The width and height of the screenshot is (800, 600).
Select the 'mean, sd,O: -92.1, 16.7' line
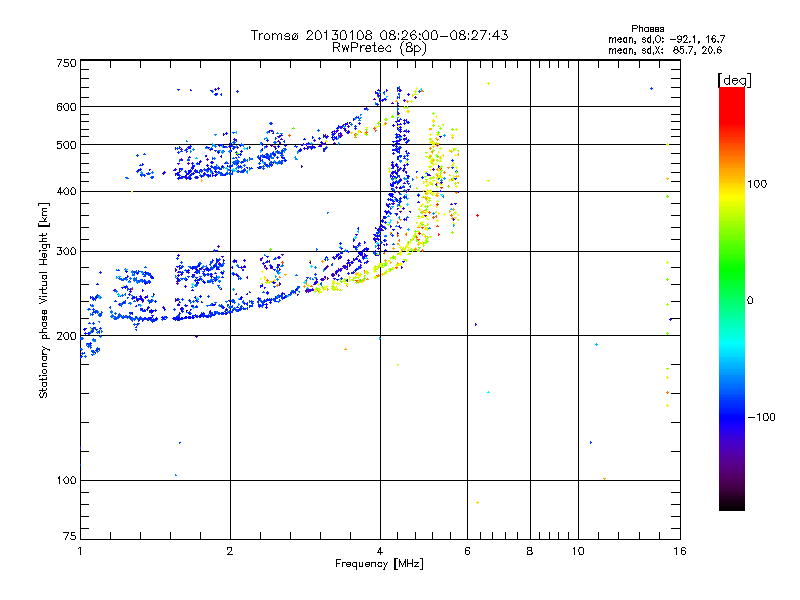coord(666,39)
